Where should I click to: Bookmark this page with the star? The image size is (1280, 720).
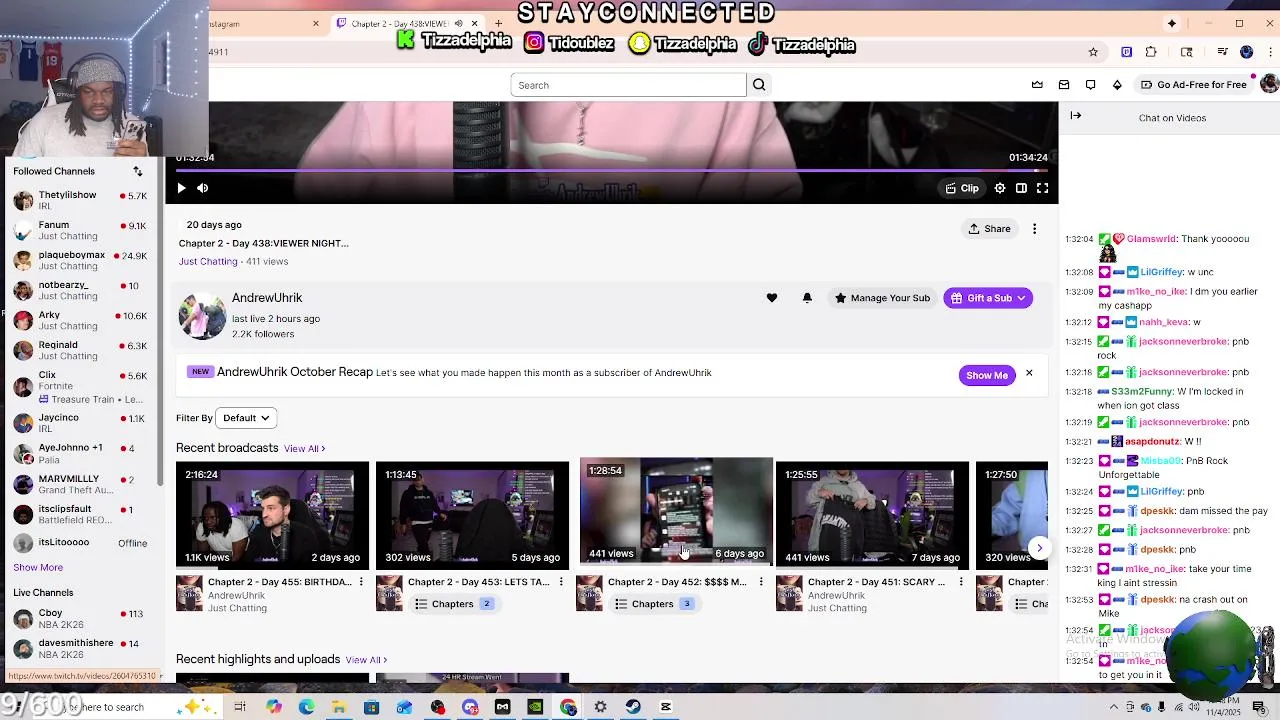coord(1093,52)
